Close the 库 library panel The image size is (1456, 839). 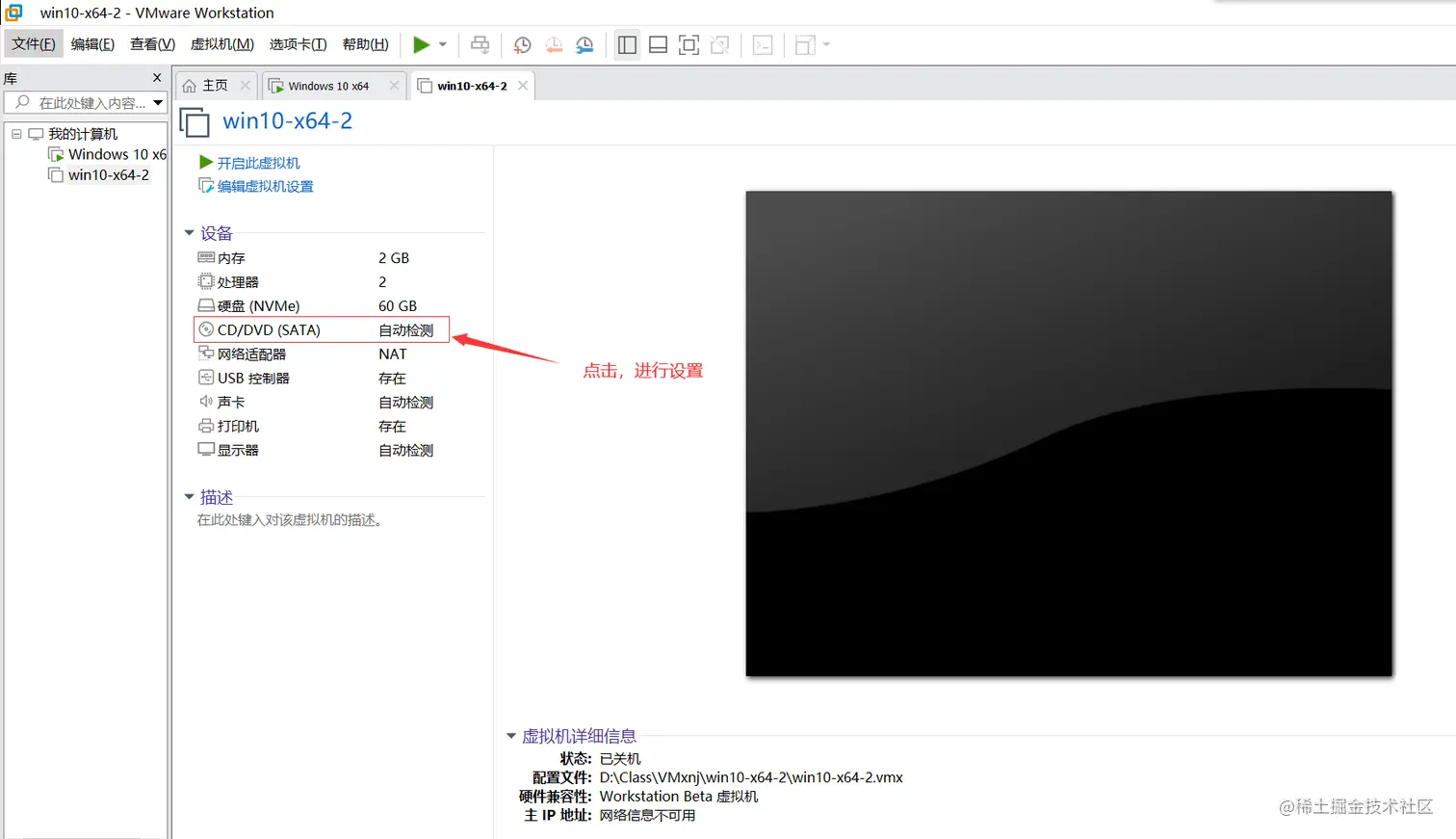pos(157,78)
